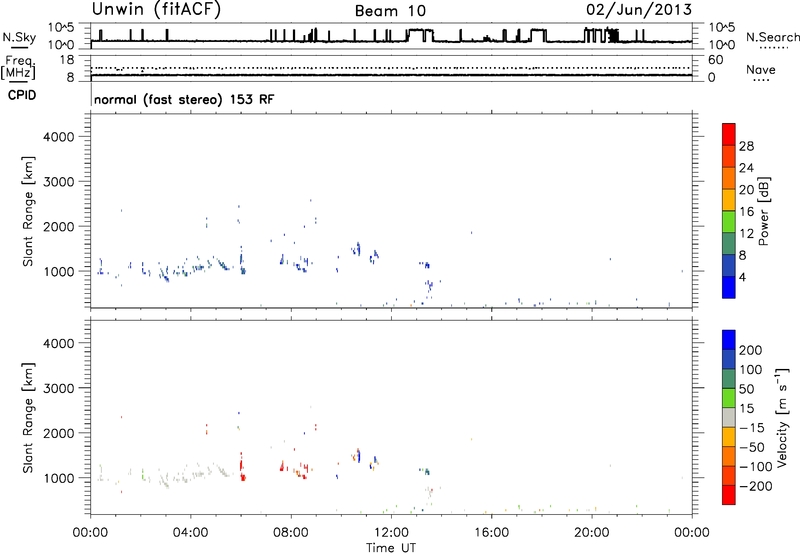Viewport: 800px width, 554px height.
Task: Pick the green Velocity segment between 15 and 50
Action: click(x=729, y=398)
